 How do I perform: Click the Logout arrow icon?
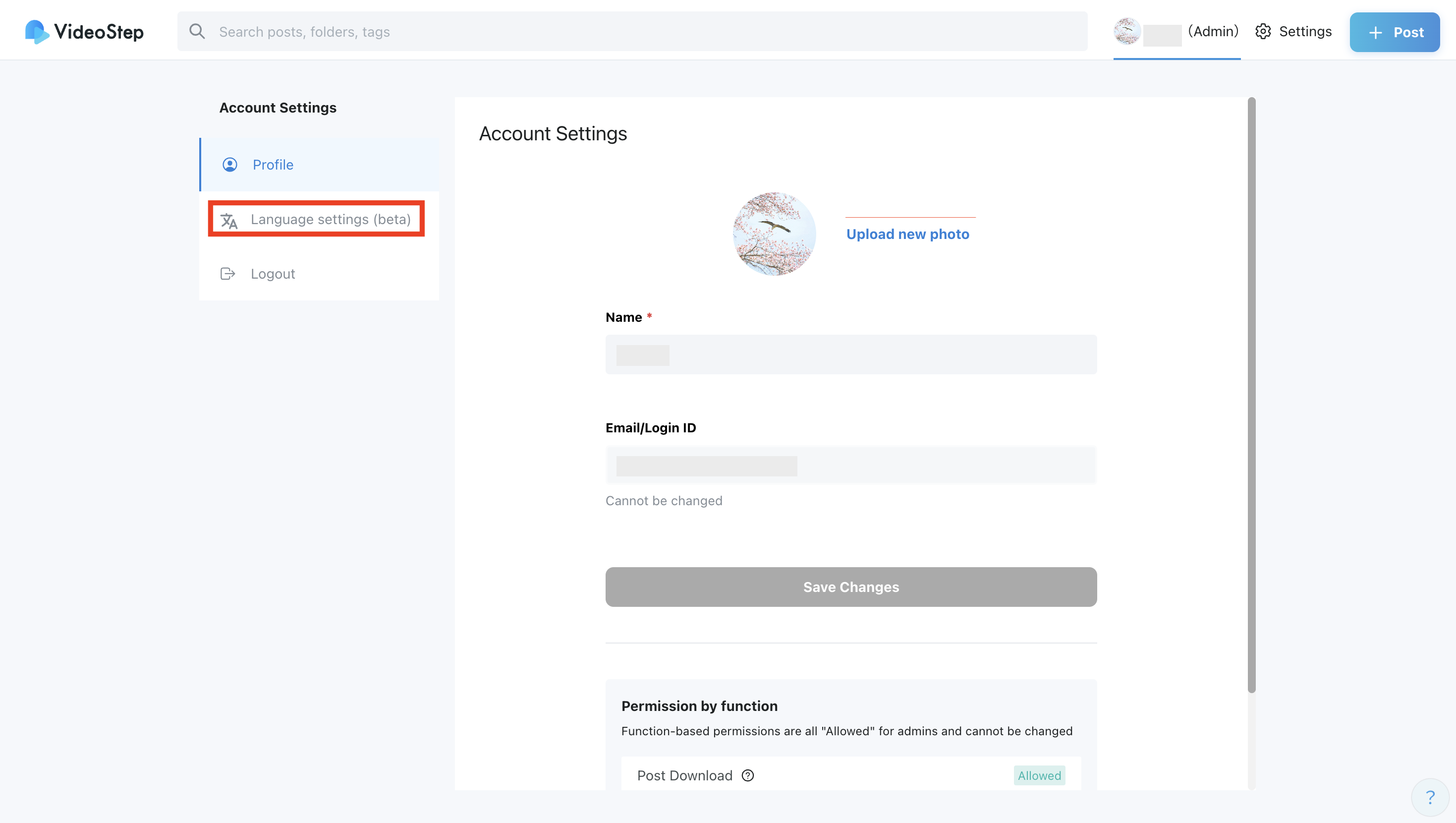coord(227,274)
